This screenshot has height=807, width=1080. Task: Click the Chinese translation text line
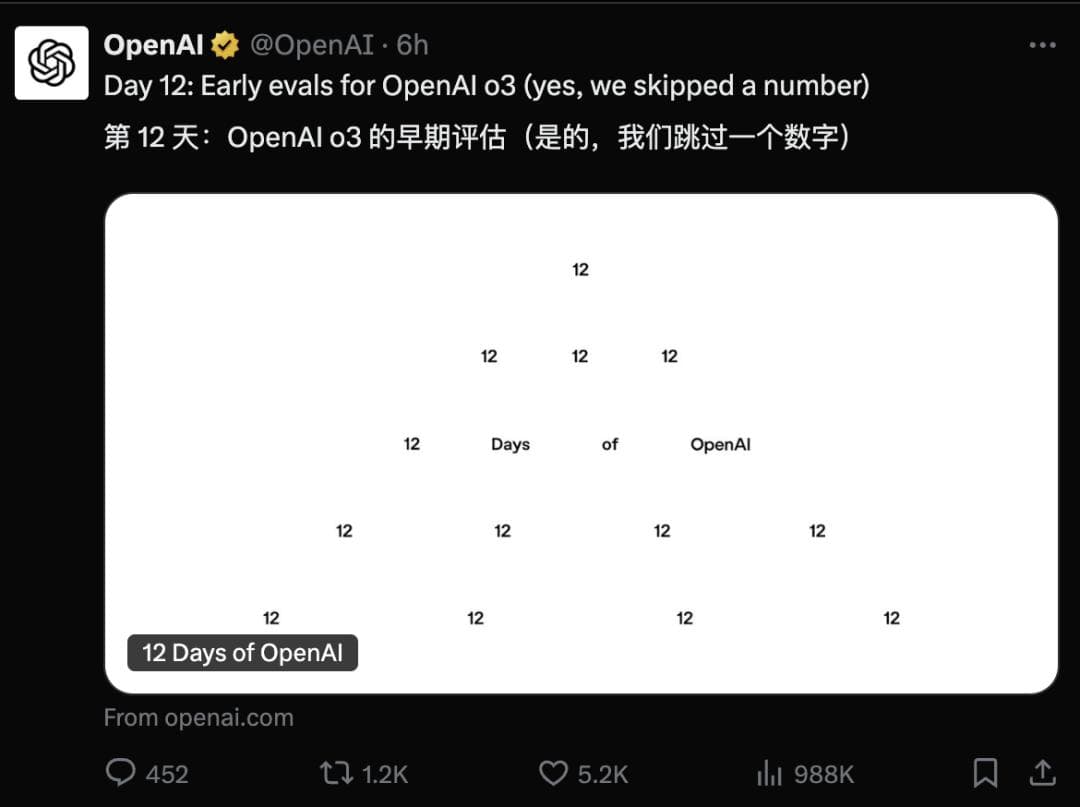point(477,136)
